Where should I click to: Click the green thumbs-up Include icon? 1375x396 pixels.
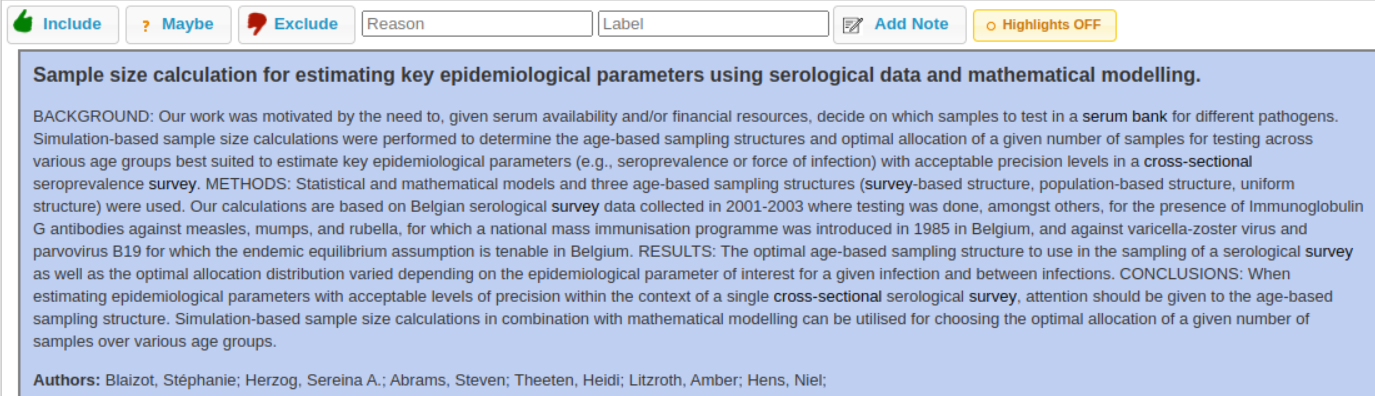(x=23, y=23)
